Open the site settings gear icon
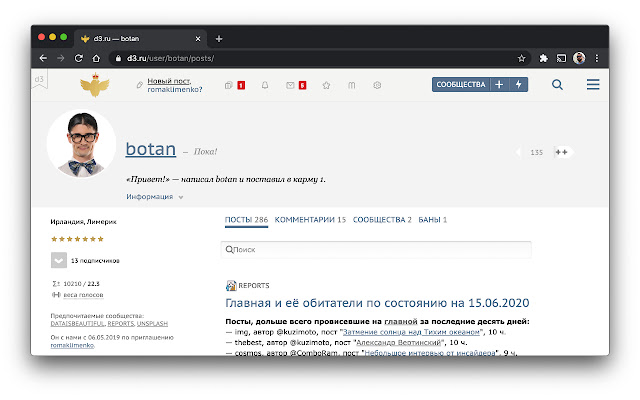This screenshot has height=400, width=640. pos(377,85)
